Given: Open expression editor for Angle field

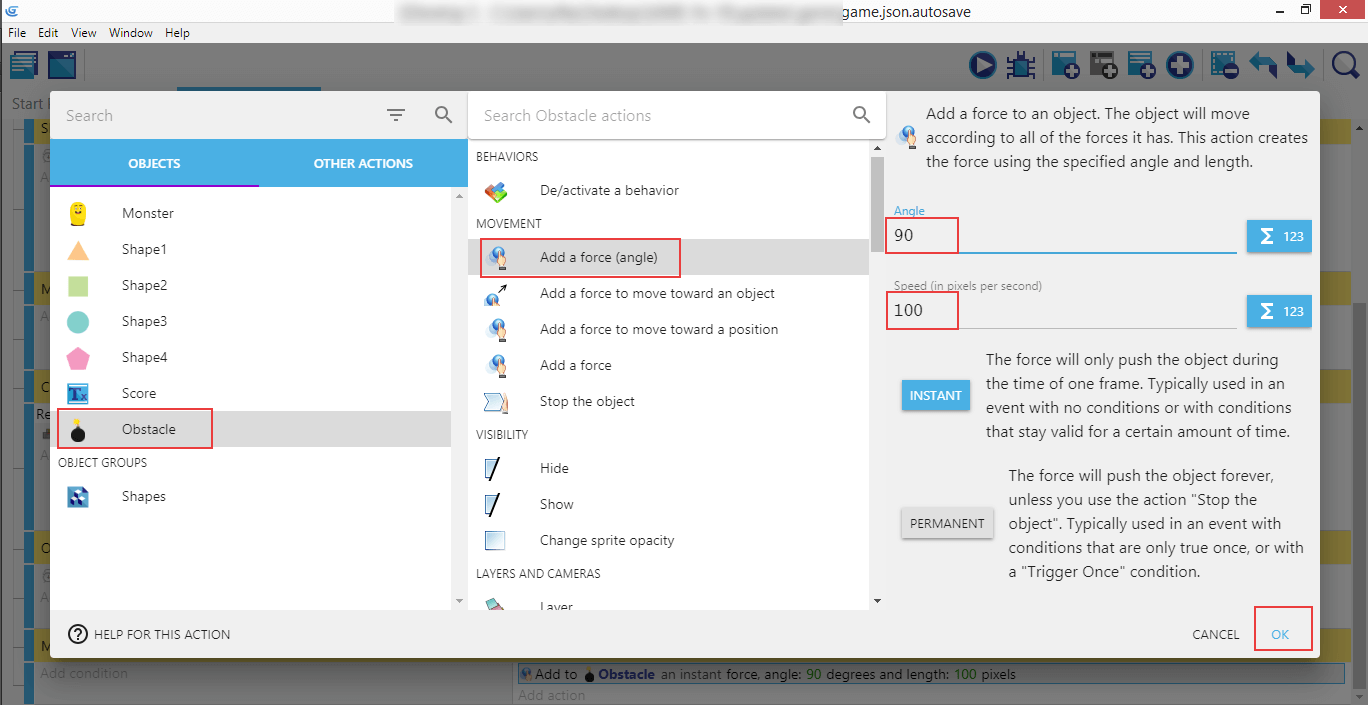Looking at the screenshot, I should click(1279, 237).
